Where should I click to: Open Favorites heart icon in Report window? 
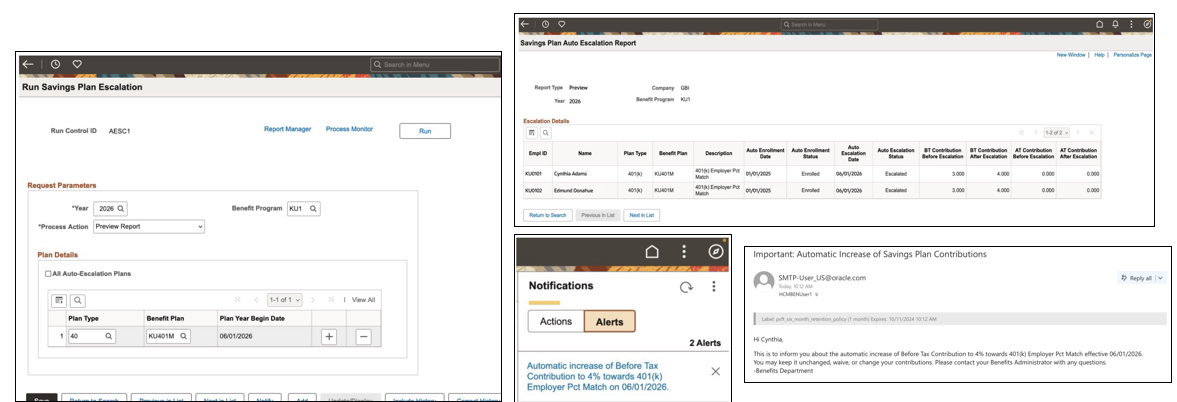pyautogui.click(x=561, y=24)
